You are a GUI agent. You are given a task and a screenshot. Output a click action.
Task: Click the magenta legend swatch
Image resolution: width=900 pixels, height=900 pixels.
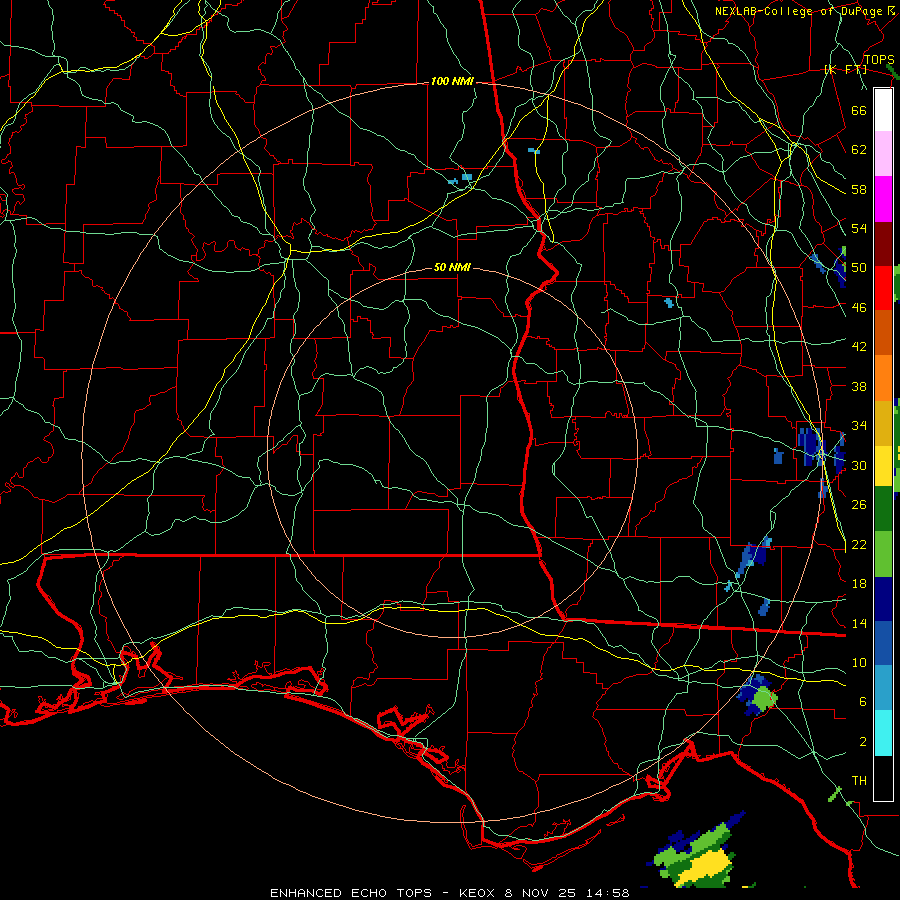click(883, 199)
